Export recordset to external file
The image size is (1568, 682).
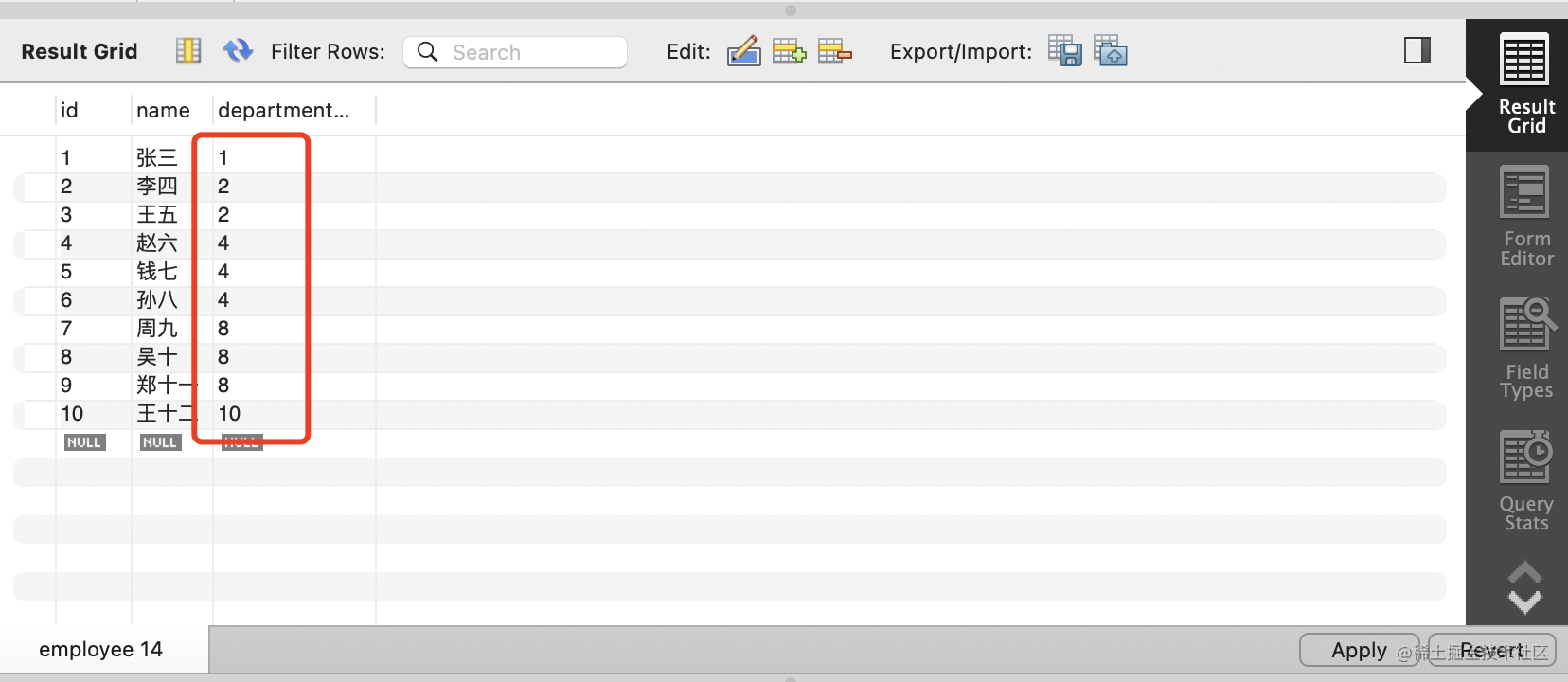[x=1064, y=51]
